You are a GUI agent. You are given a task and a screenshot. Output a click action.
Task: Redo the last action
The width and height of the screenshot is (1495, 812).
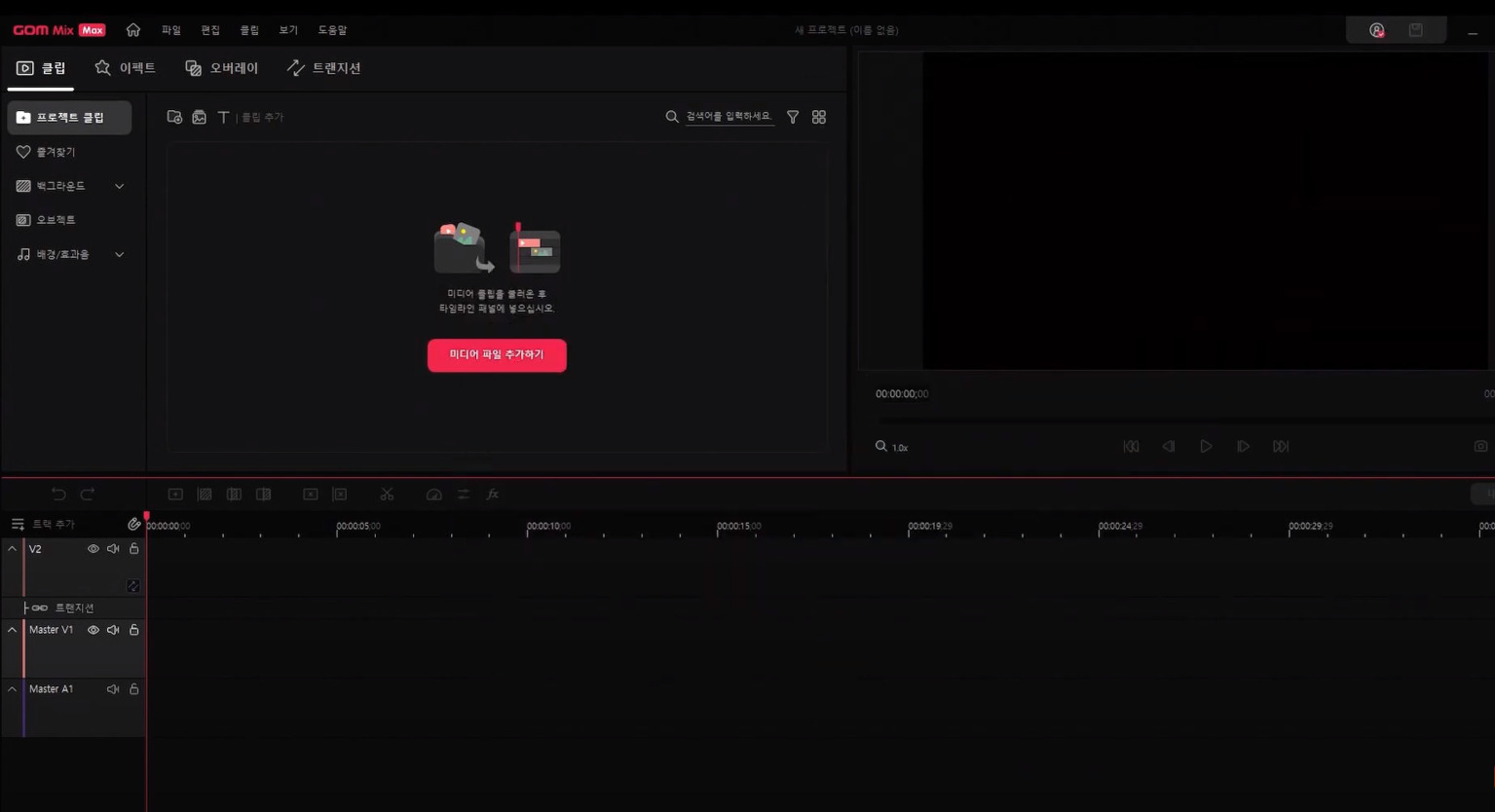click(88, 495)
